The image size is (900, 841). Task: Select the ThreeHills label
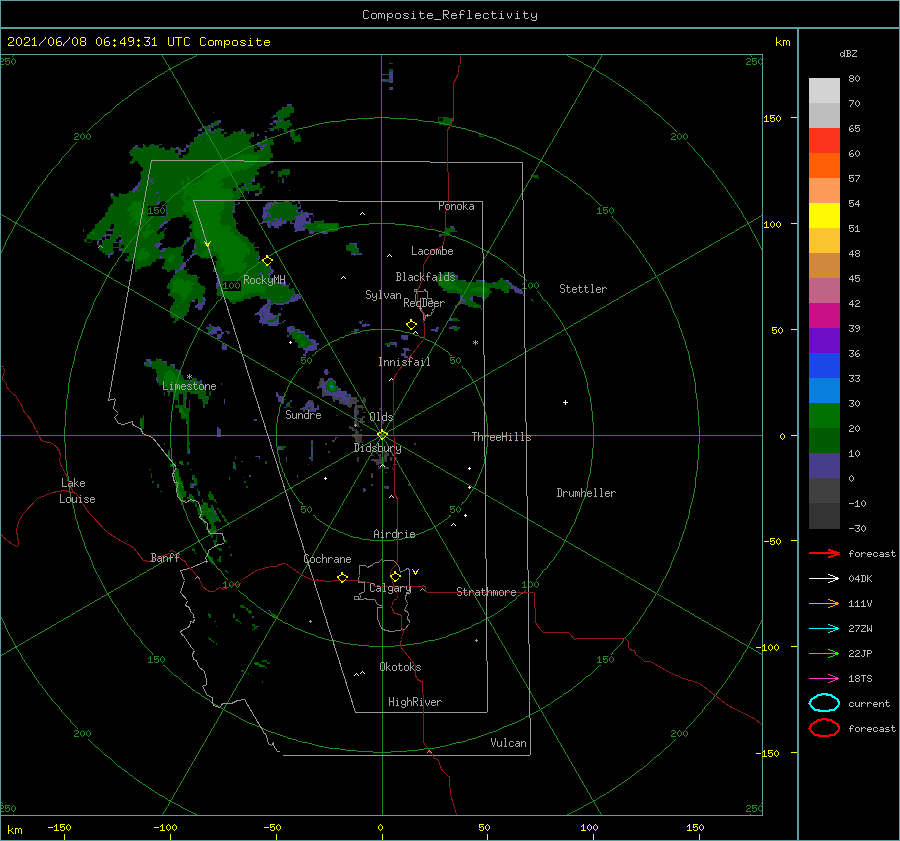coord(502,437)
